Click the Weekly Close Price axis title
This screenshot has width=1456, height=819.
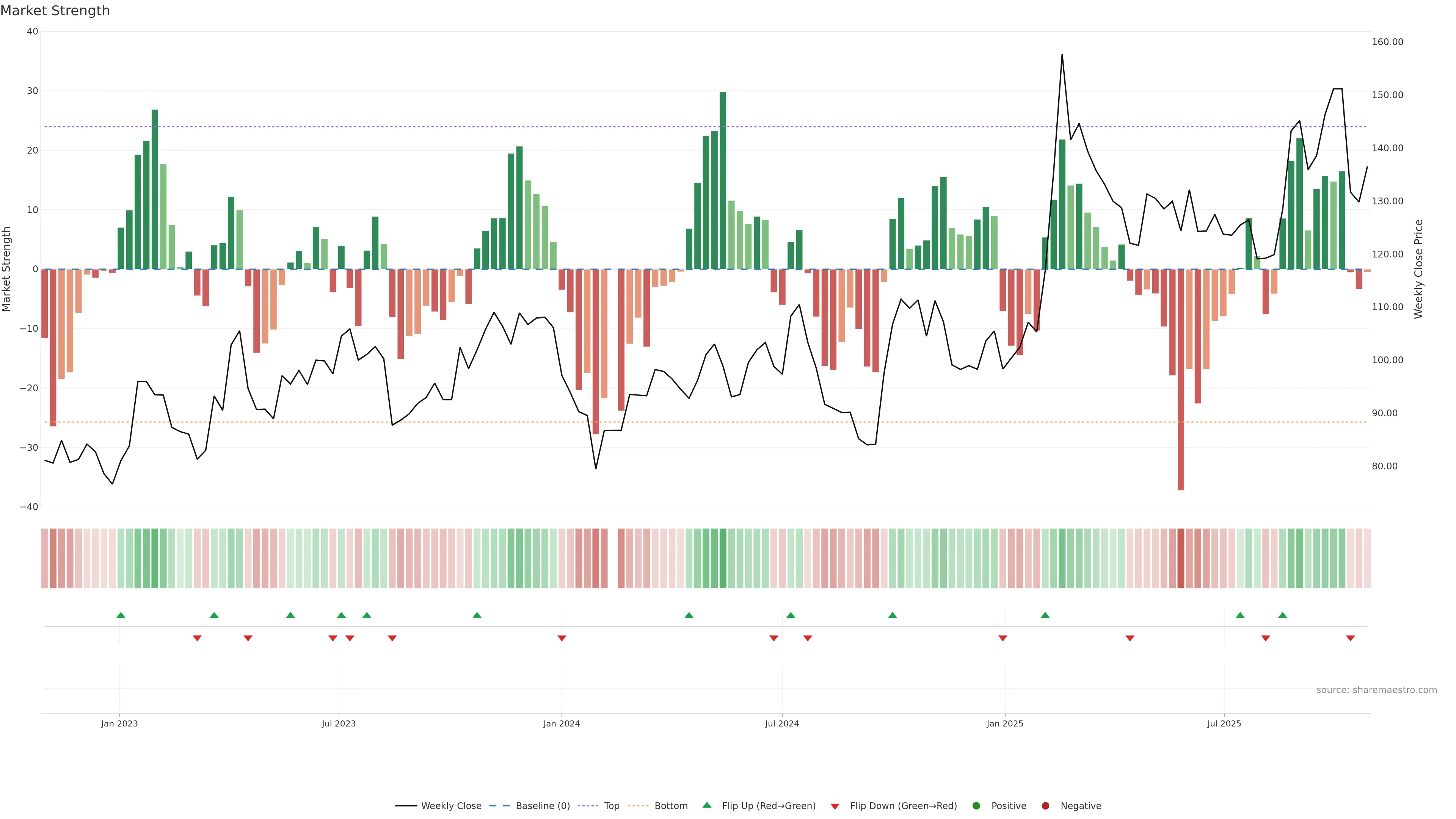[x=1419, y=269]
